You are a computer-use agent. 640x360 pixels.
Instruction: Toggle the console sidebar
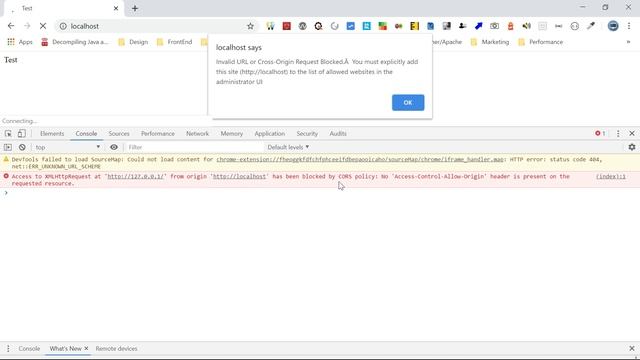click(8, 147)
